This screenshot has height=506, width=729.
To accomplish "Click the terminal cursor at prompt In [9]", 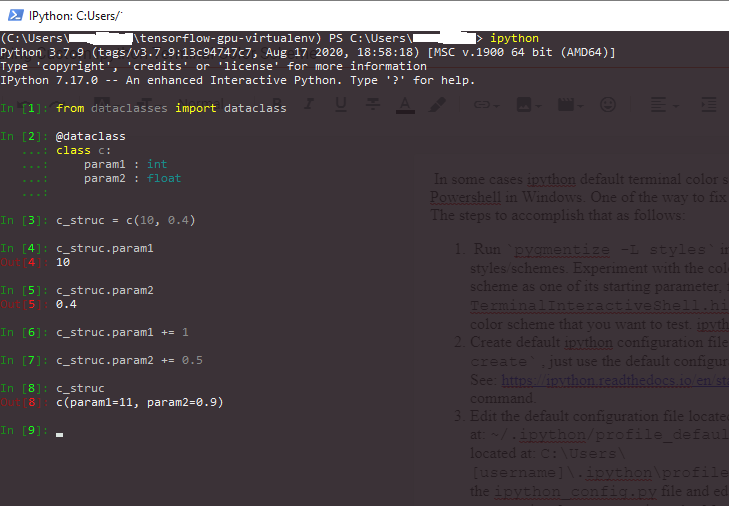I will pyautogui.click(x=60, y=435).
